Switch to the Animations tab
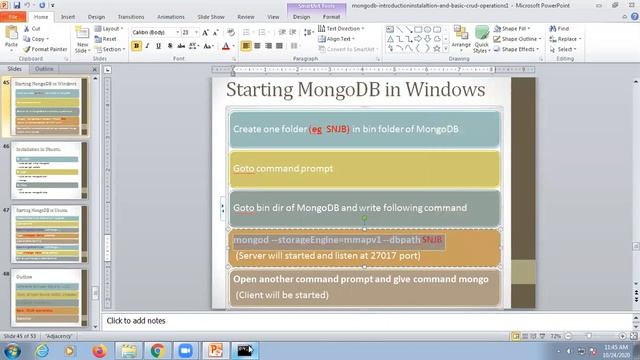Image resolution: width=640 pixels, height=360 pixels. coord(171,17)
